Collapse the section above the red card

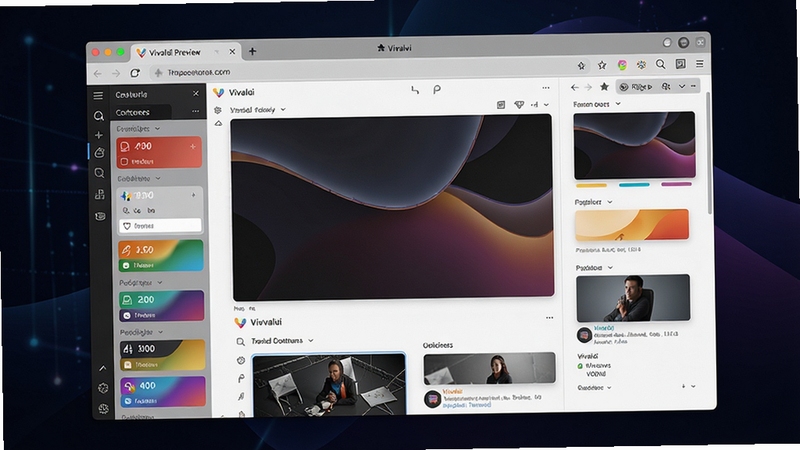coord(157,129)
